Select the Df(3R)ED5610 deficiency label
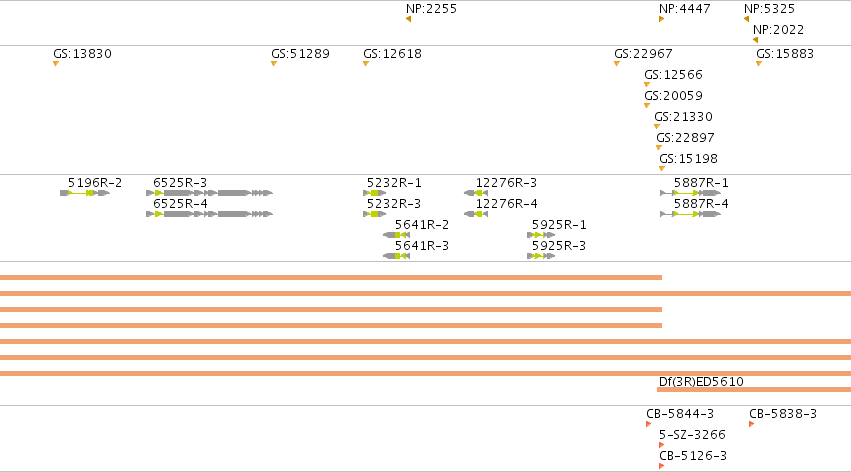851x472 pixels. (701, 382)
